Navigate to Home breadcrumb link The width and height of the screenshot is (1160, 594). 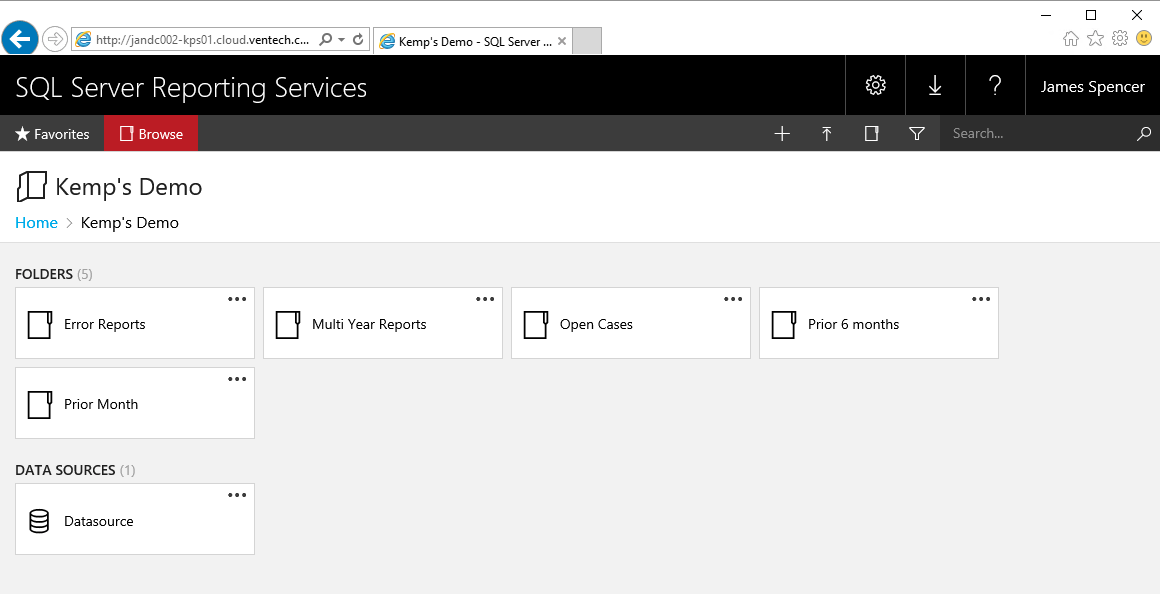[x=36, y=223]
